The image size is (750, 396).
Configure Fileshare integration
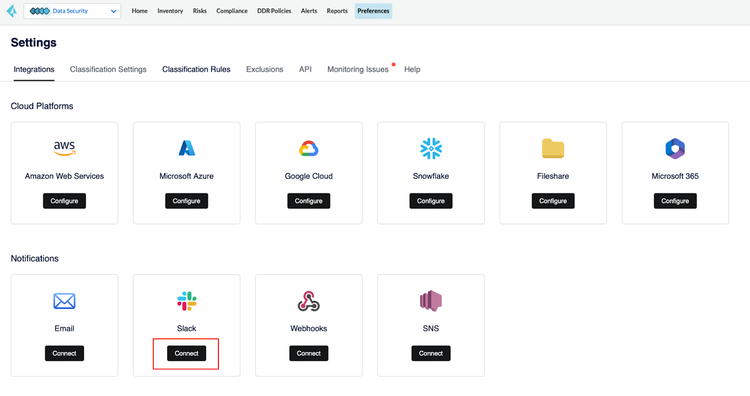(x=553, y=201)
